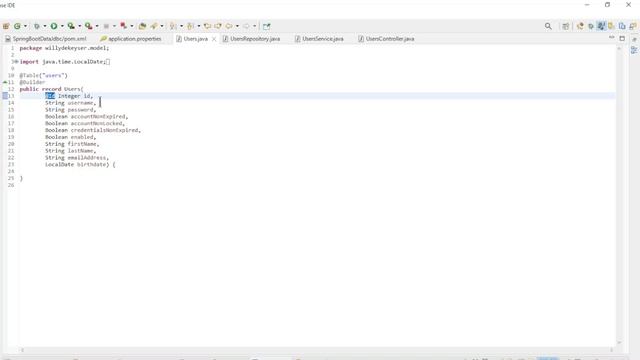Click "LocalDate birthdate" on line 23
640x360 pixels.
coord(76,164)
